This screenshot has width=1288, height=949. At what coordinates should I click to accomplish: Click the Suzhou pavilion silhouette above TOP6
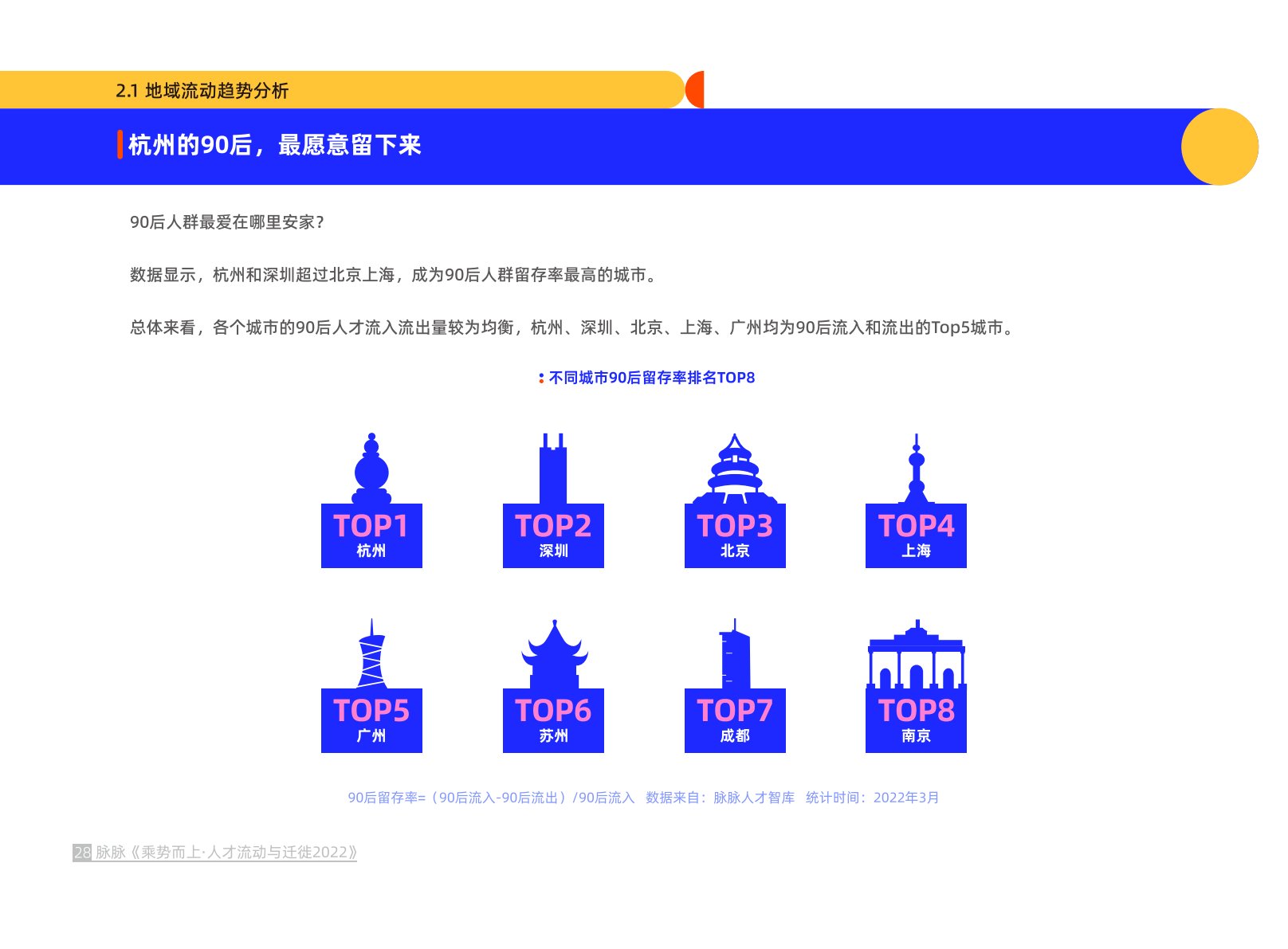pos(554,654)
